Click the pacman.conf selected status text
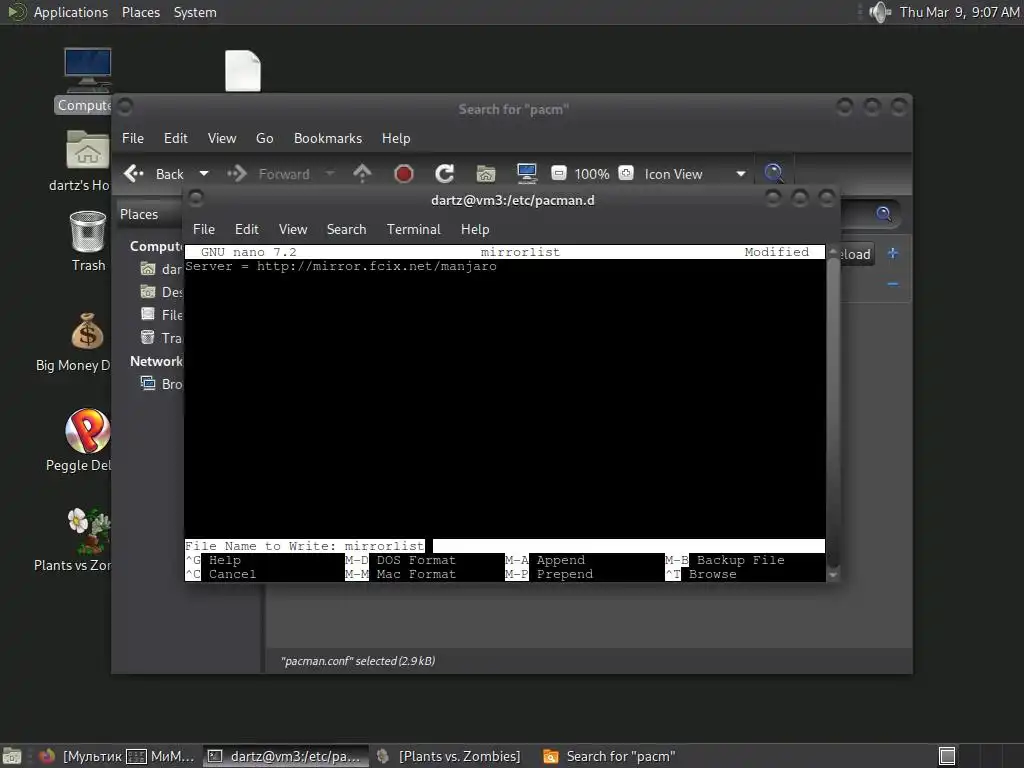 (358, 661)
